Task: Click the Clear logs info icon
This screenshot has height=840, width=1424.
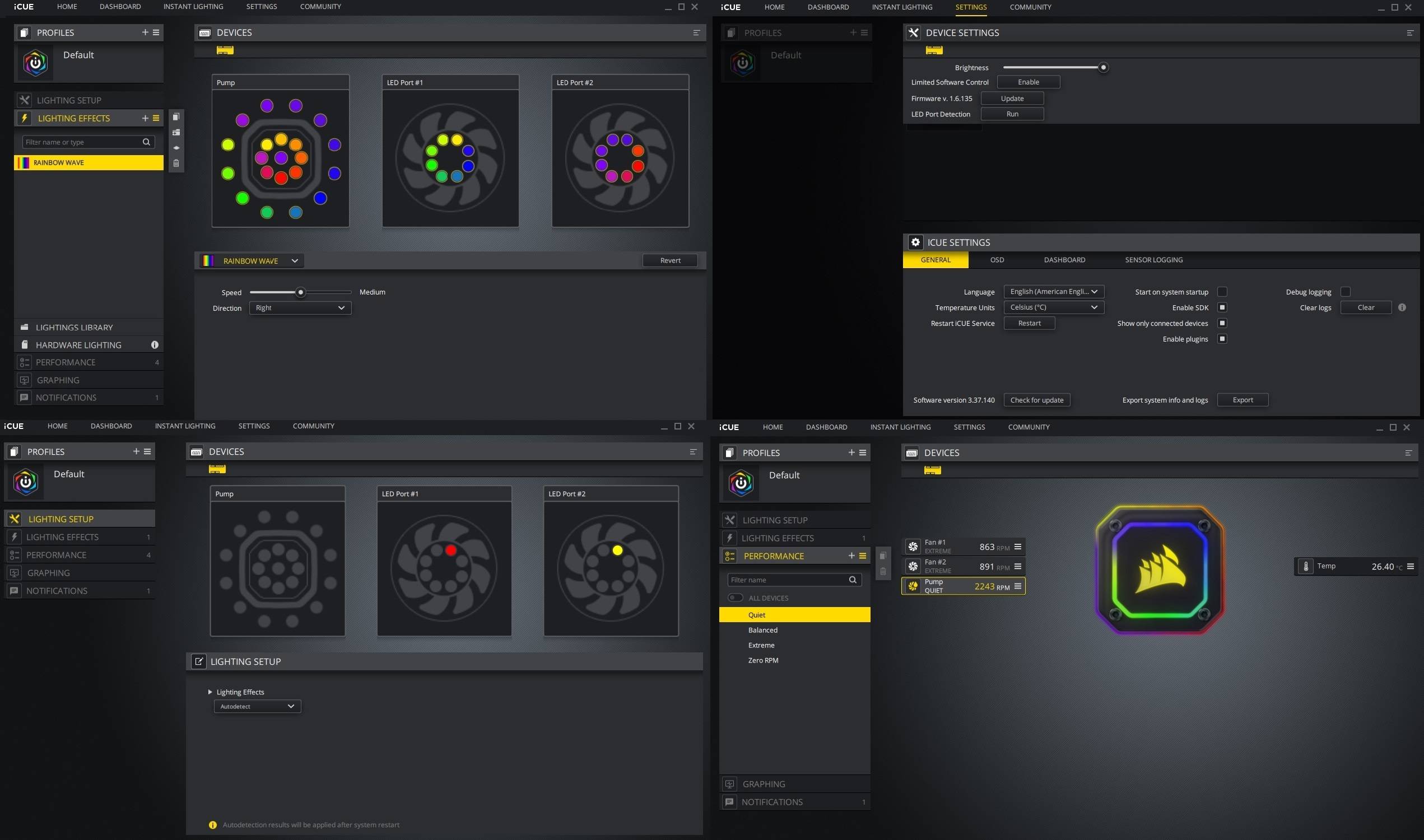Action: [1402, 307]
